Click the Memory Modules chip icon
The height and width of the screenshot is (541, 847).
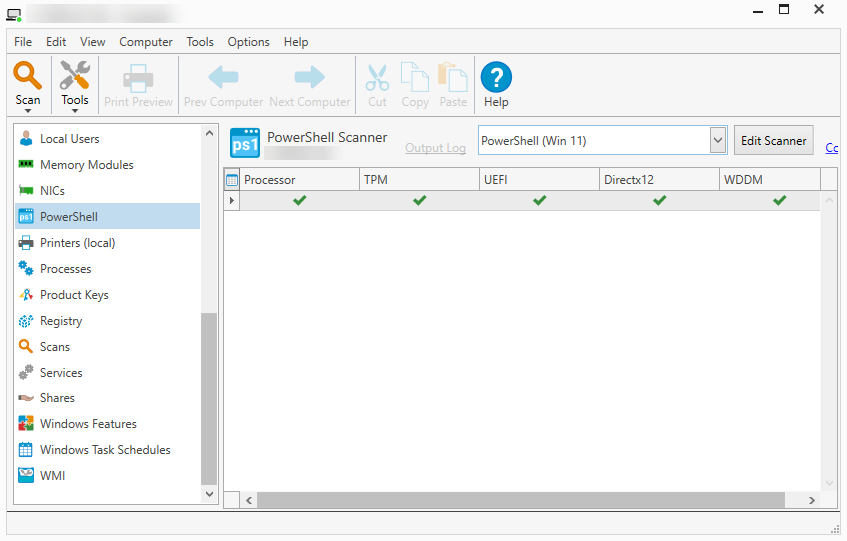coord(26,164)
